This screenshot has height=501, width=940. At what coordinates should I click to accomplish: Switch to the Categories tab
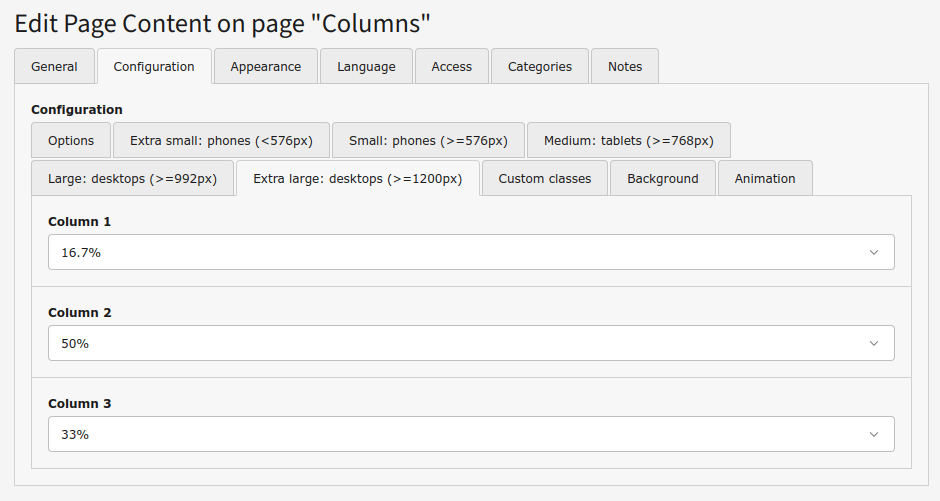tap(540, 67)
